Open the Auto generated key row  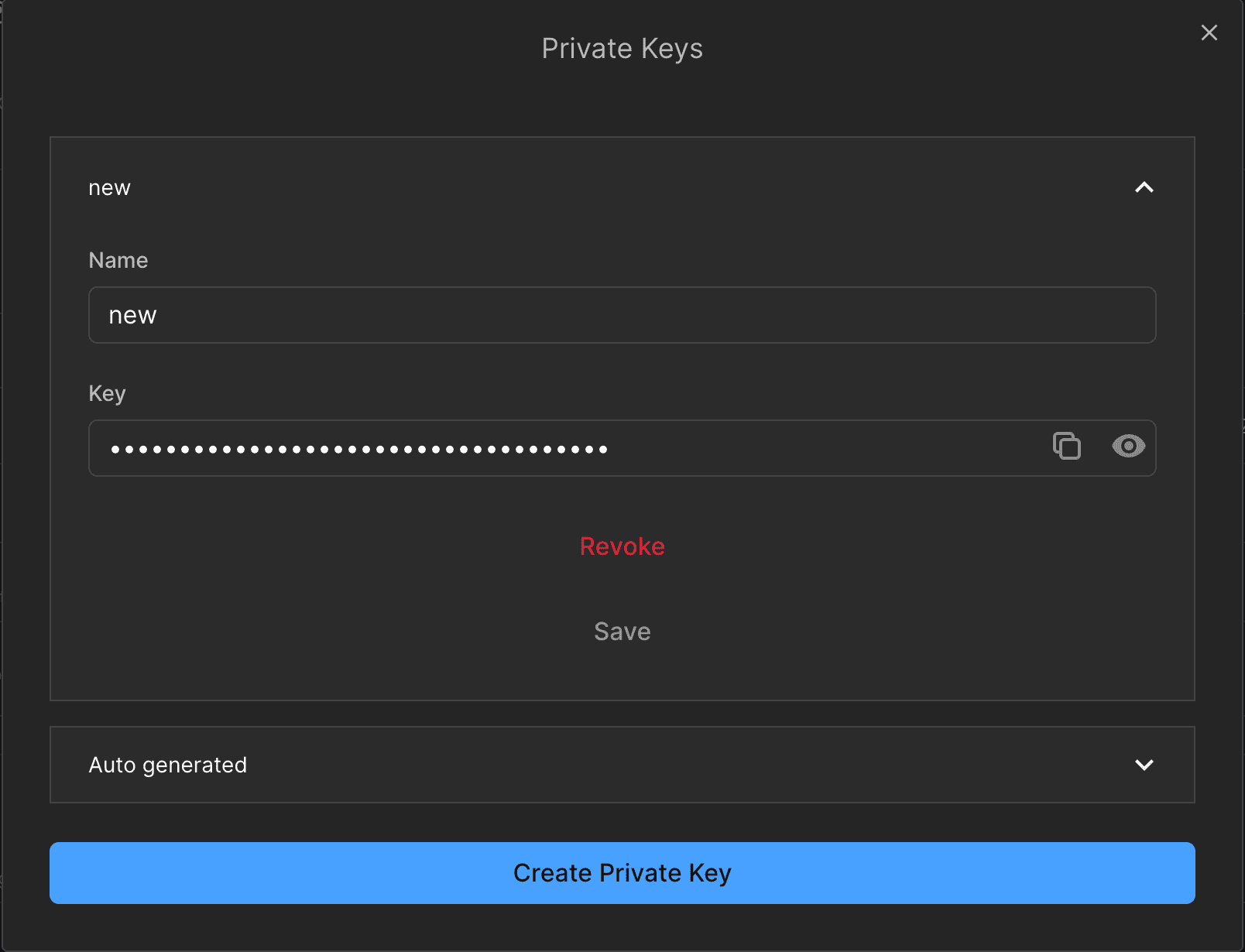click(622, 765)
